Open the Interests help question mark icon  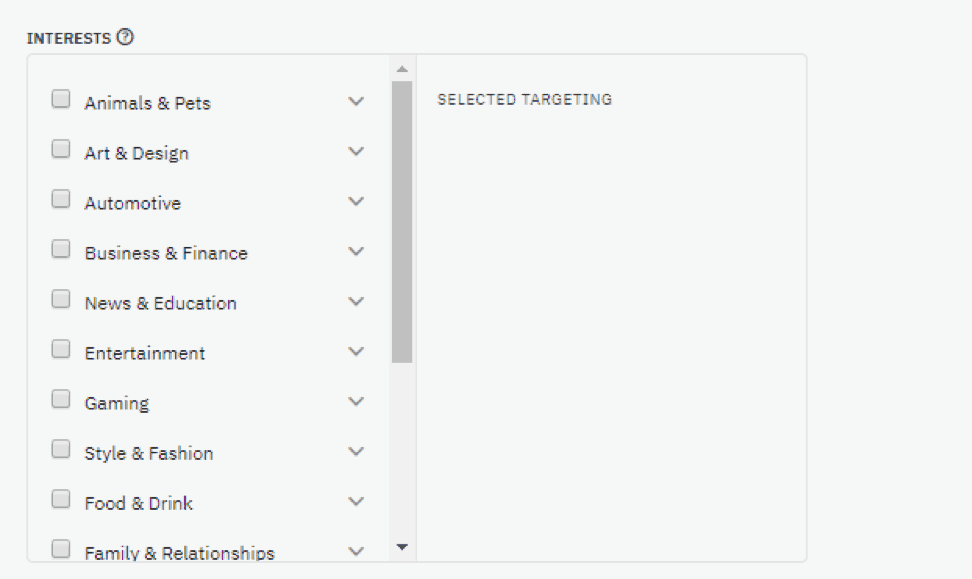tap(125, 37)
